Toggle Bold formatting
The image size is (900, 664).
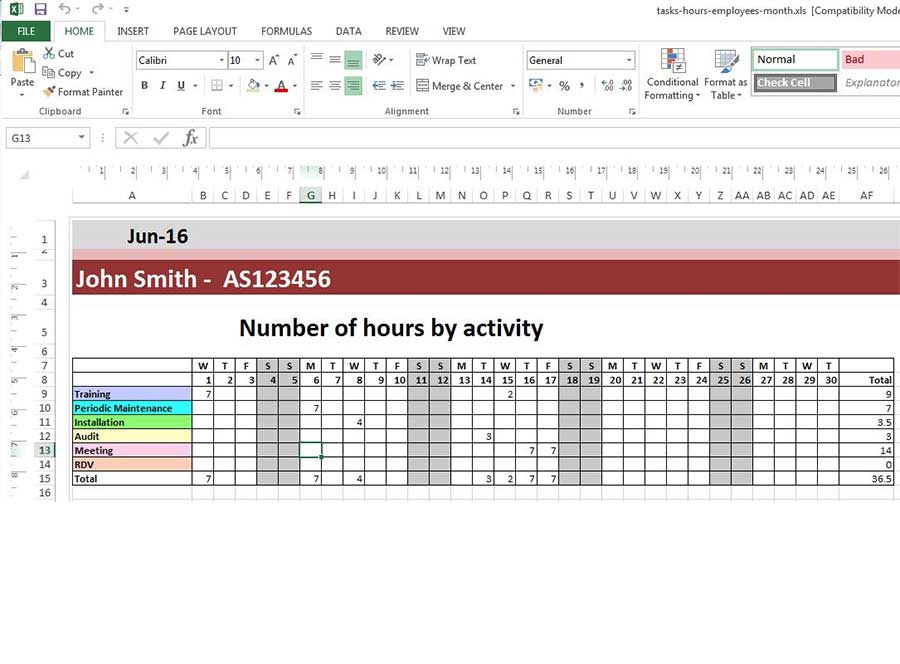pos(145,86)
